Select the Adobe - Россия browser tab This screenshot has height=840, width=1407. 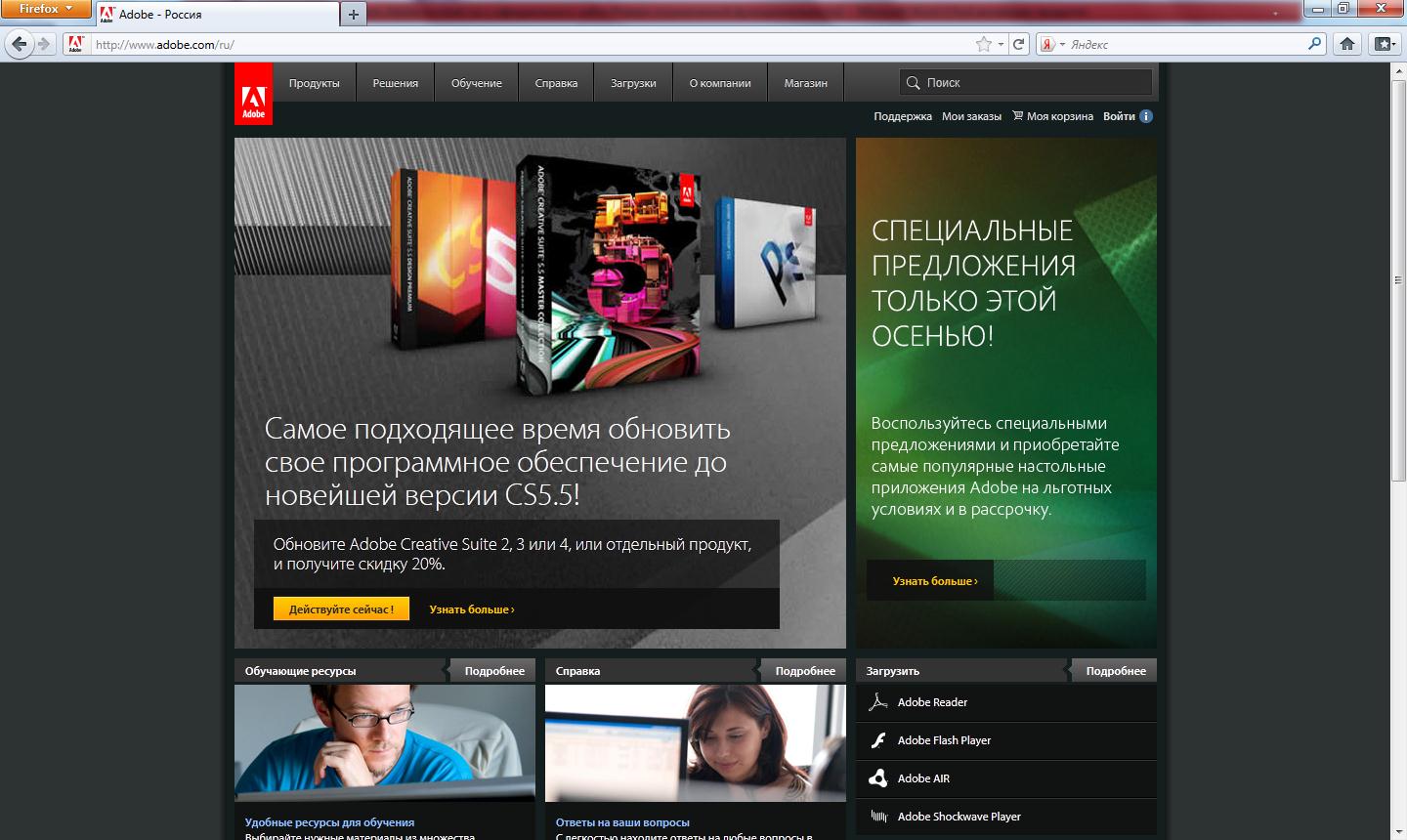click(217, 14)
